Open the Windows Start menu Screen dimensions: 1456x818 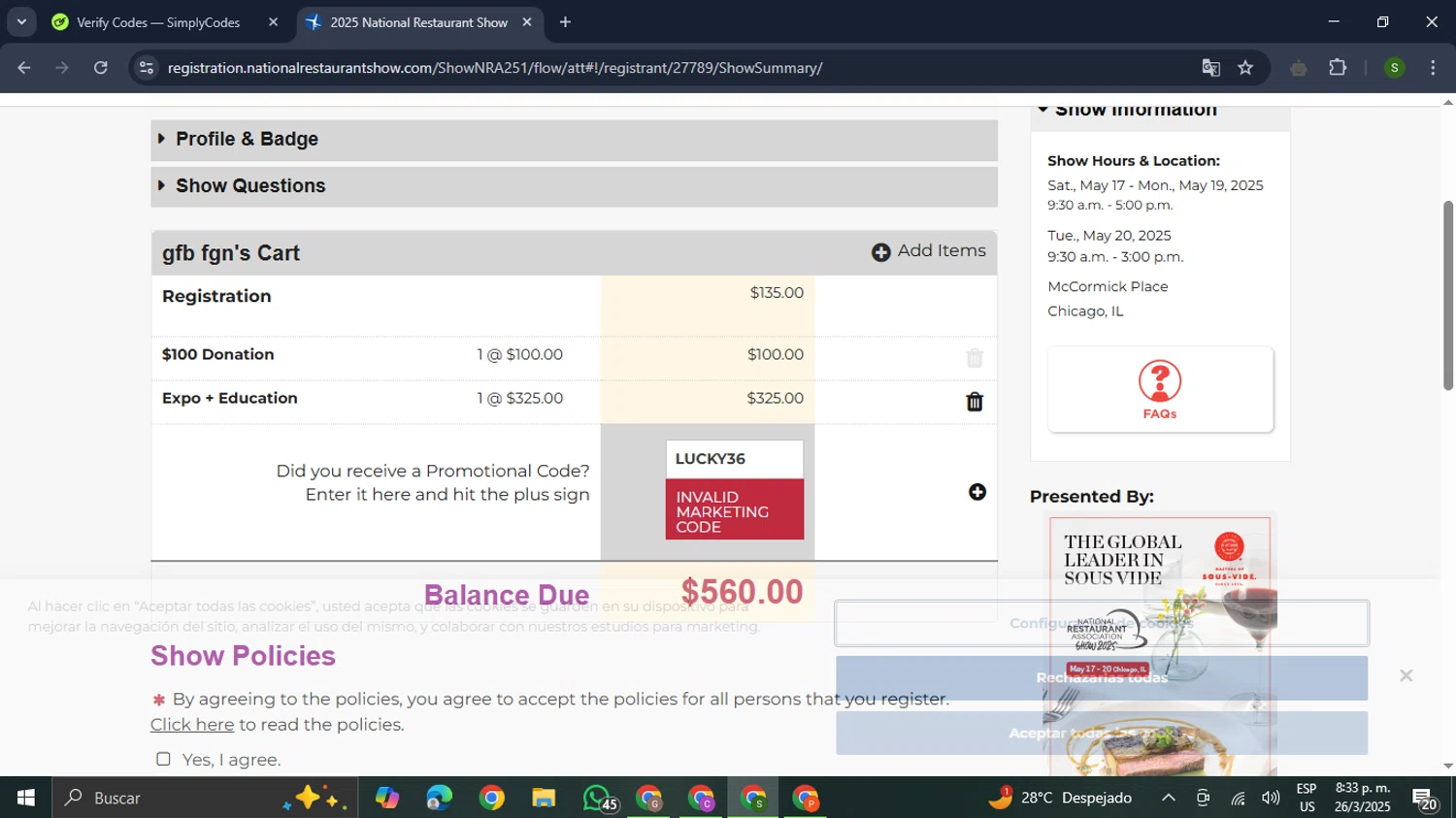[26, 798]
